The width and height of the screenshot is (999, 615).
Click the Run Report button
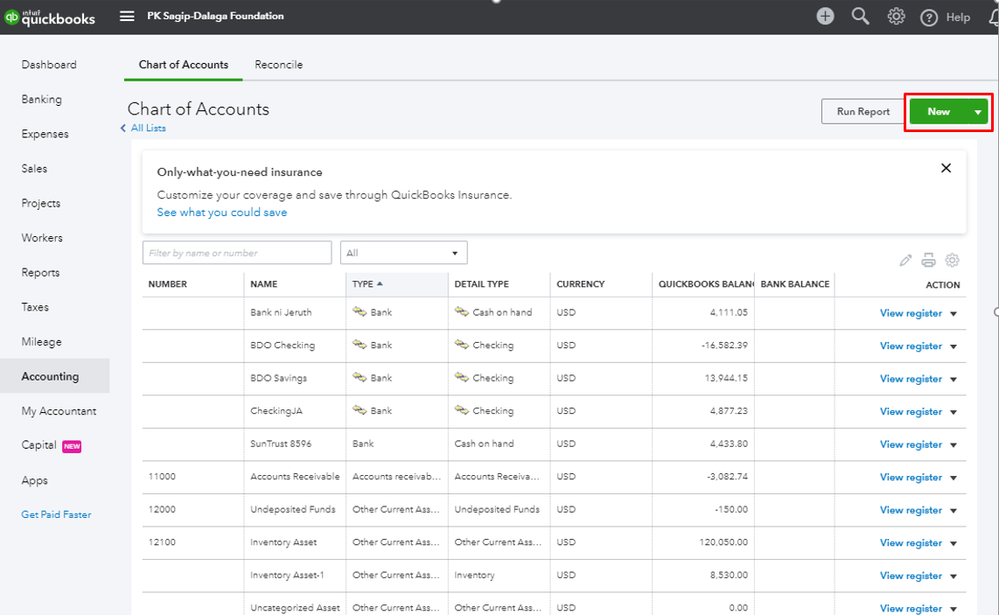pos(862,112)
